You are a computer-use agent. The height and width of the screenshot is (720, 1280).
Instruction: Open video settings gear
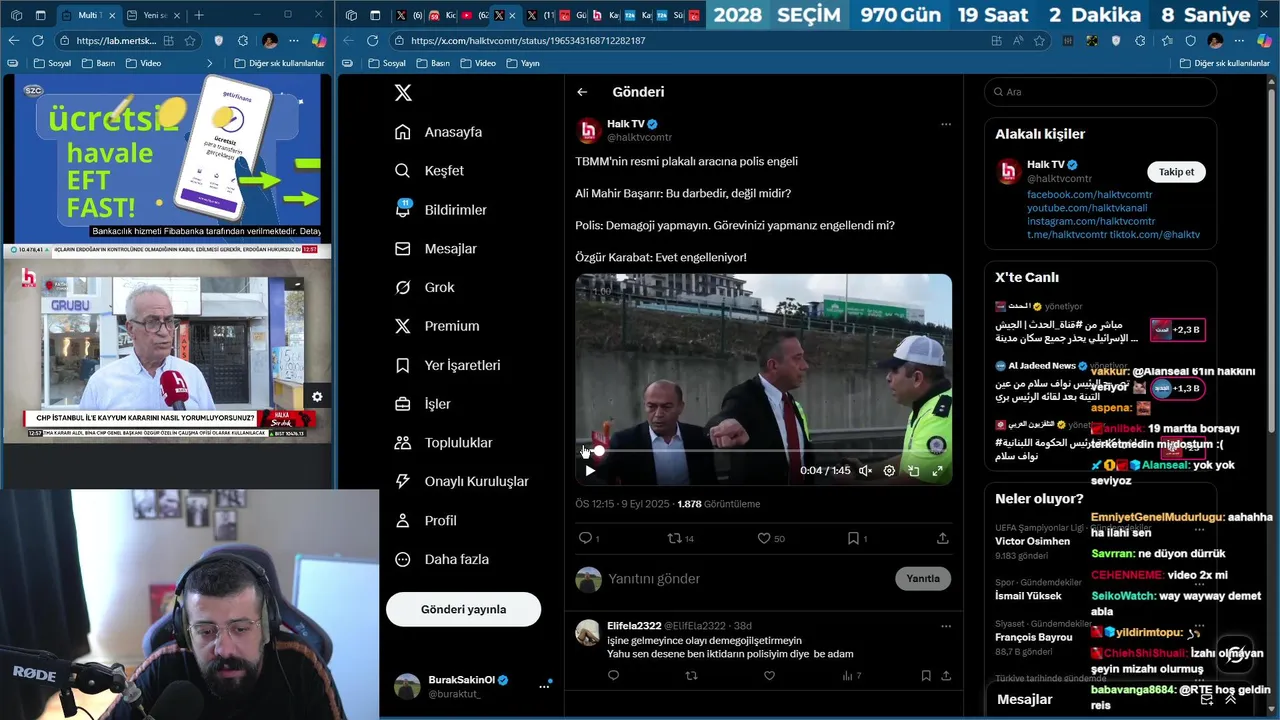click(889, 471)
